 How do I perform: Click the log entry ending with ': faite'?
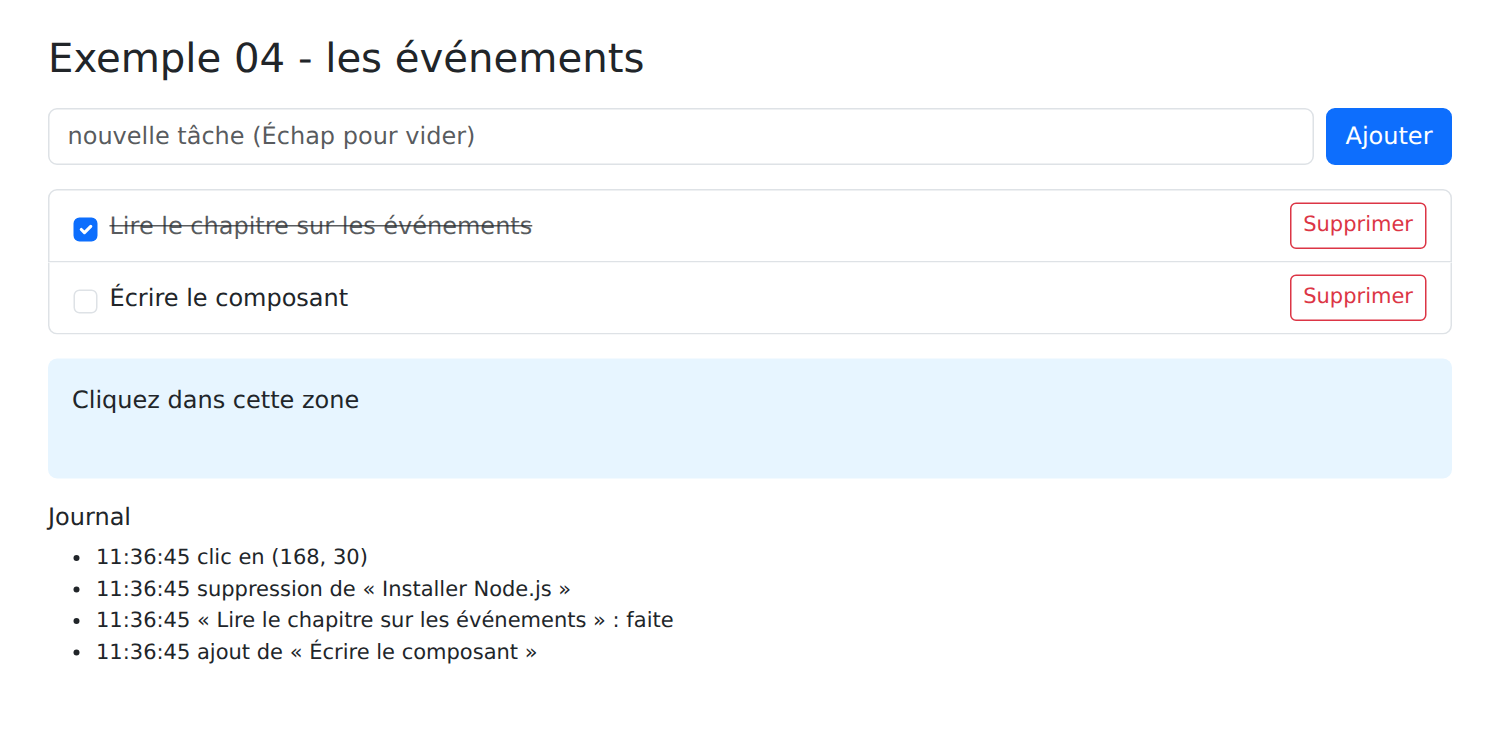(385, 620)
